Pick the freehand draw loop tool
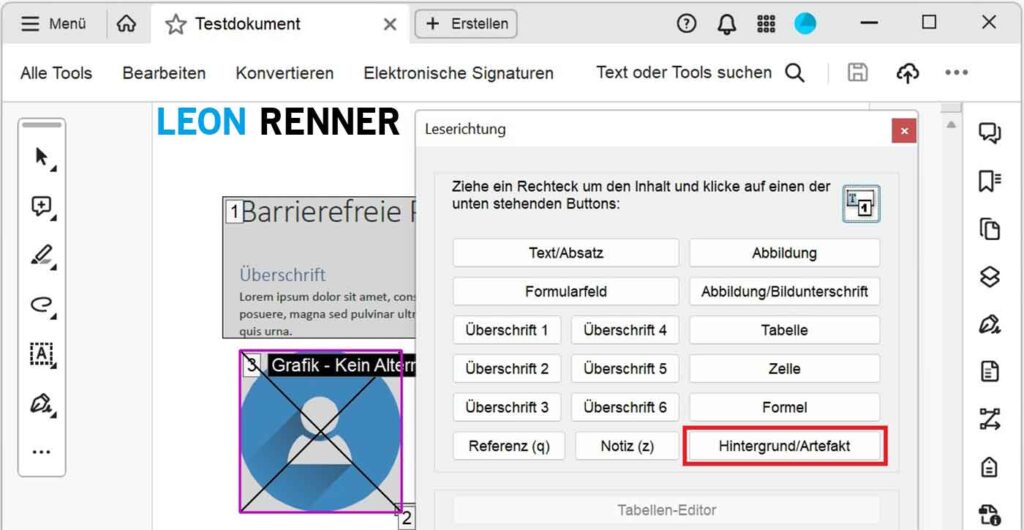1024x530 pixels. point(42,305)
